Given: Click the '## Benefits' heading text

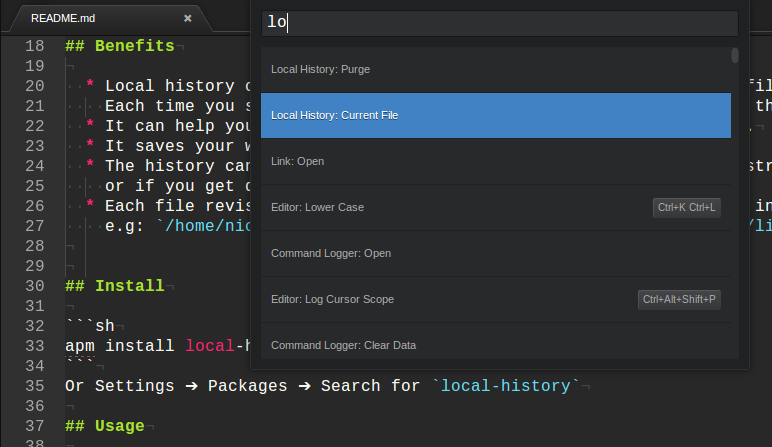Looking at the screenshot, I should 120,46.
